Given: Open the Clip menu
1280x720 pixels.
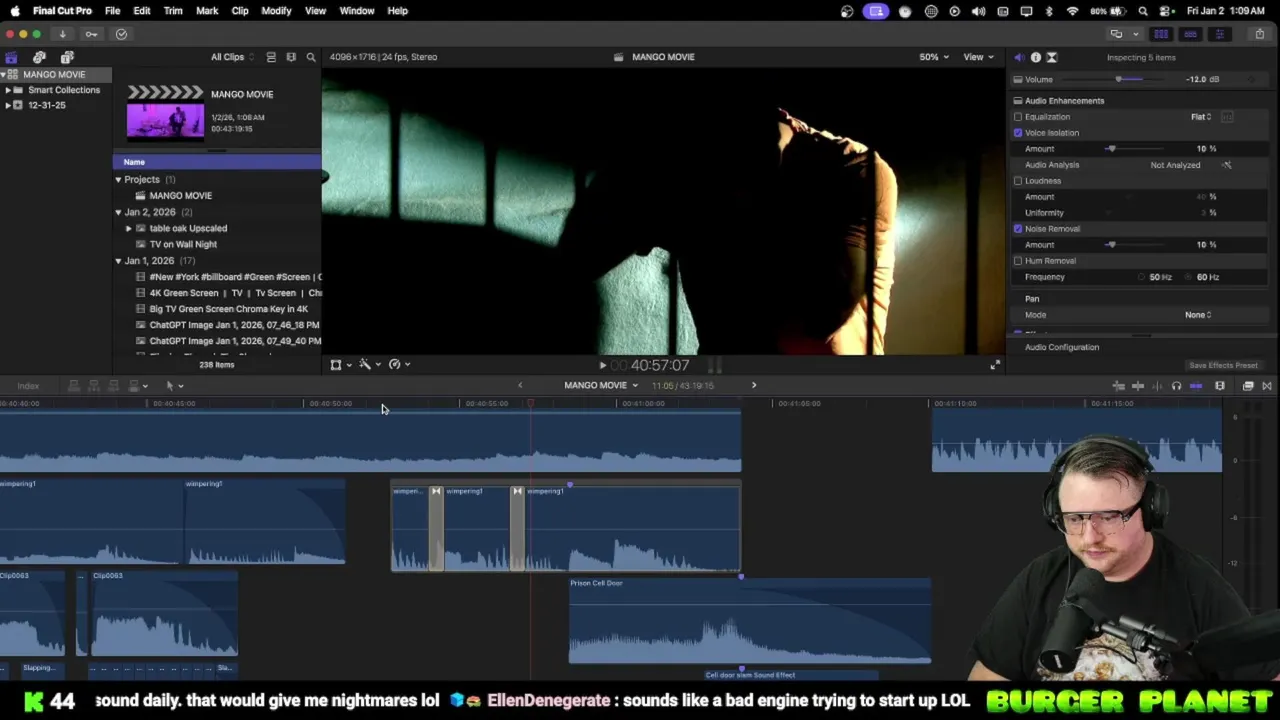Looking at the screenshot, I should 240,11.
